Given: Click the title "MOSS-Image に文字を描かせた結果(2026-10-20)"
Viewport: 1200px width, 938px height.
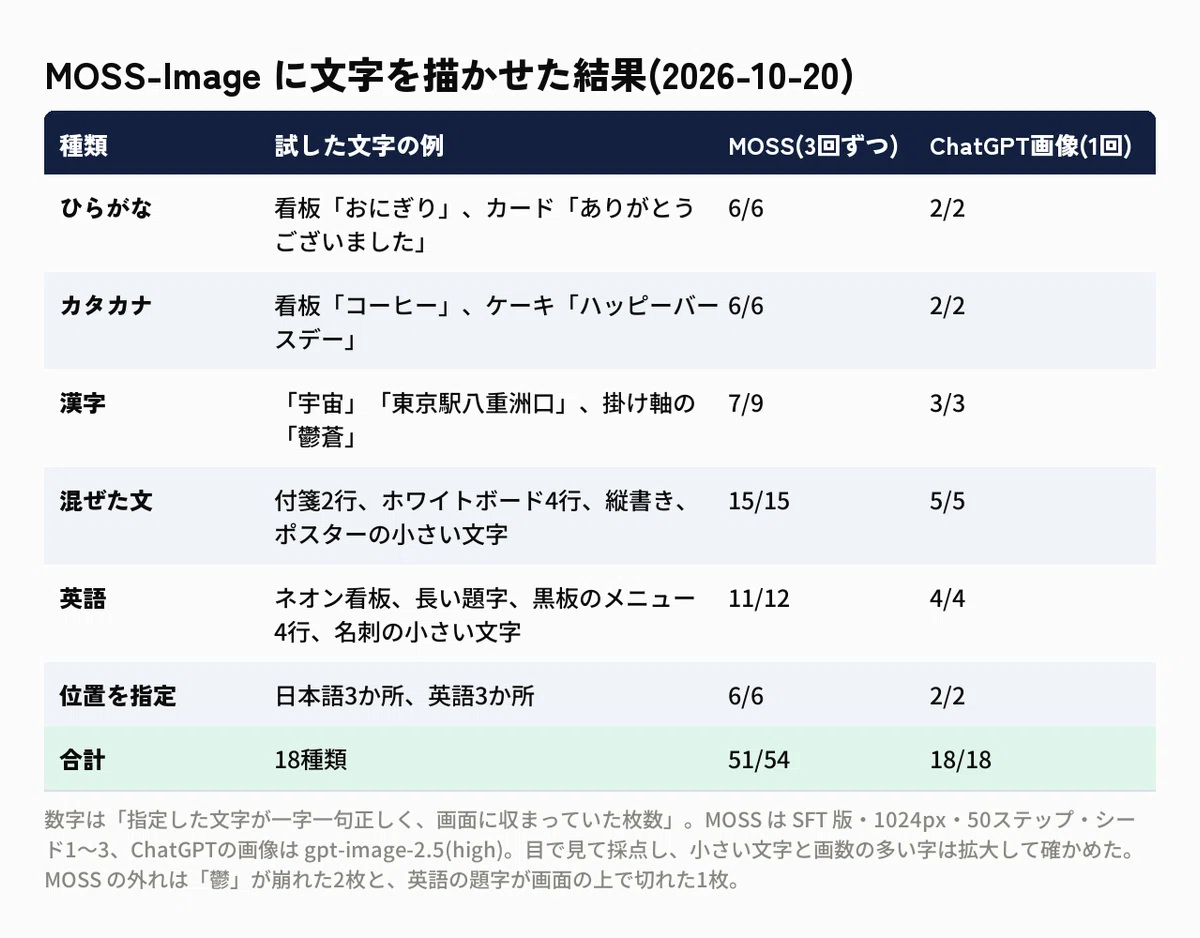Looking at the screenshot, I should pyautogui.click(x=449, y=77).
